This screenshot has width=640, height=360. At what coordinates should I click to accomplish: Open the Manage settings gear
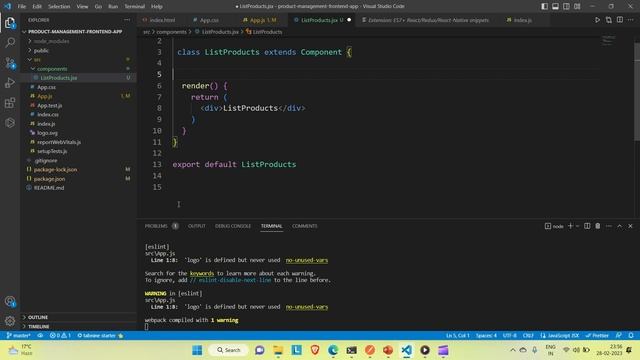pos(10,321)
